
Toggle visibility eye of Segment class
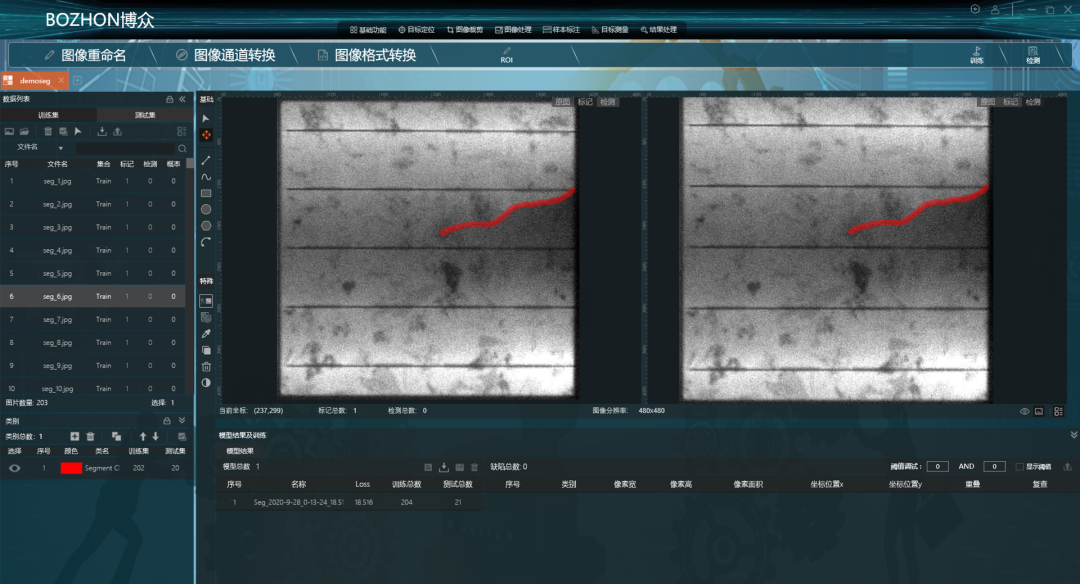(x=14, y=468)
